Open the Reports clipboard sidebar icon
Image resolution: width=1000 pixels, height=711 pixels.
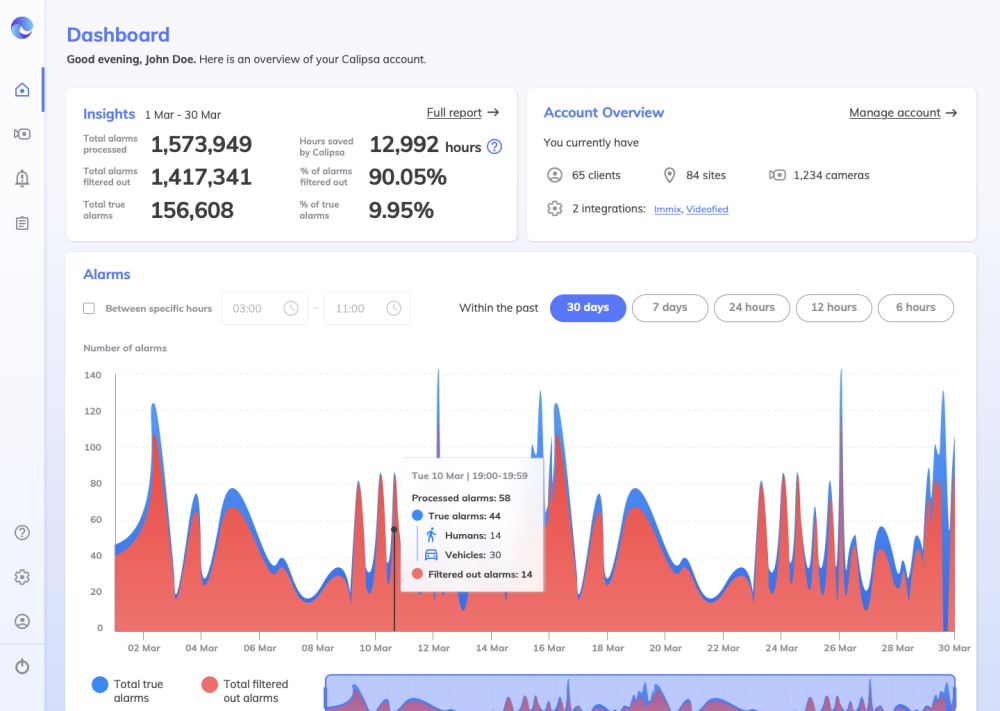pyautogui.click(x=22, y=223)
